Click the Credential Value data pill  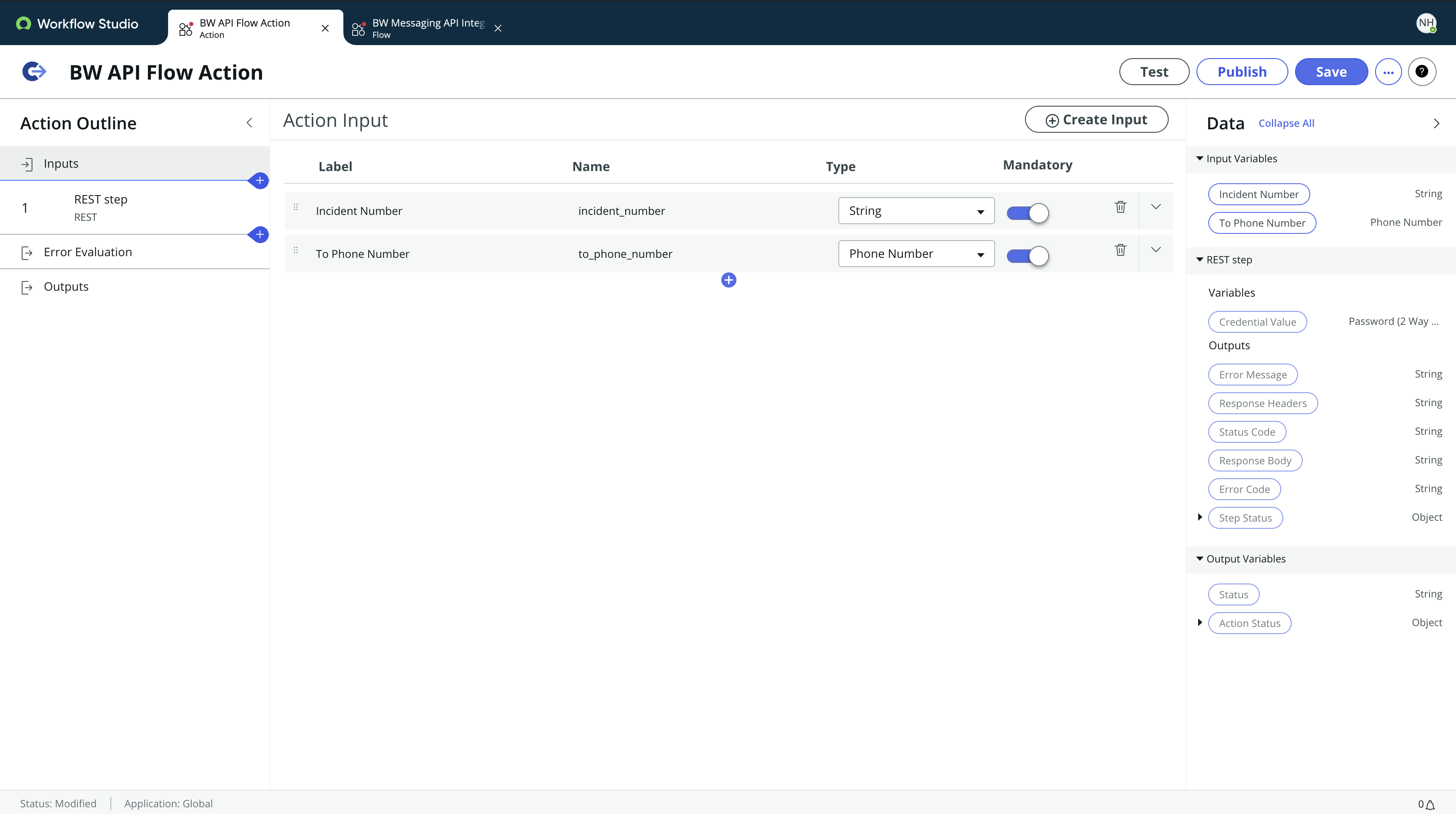(1257, 321)
